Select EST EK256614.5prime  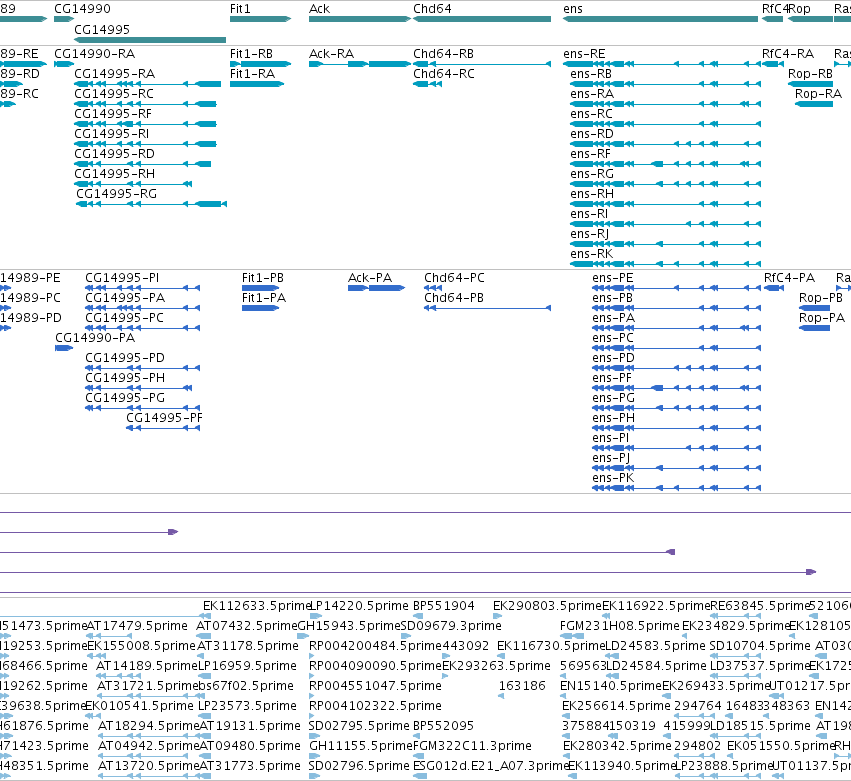[617, 706]
